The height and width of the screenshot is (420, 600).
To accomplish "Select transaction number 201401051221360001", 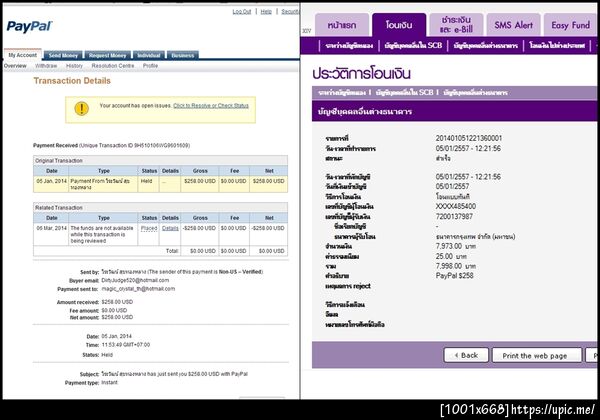I will coord(469,138).
